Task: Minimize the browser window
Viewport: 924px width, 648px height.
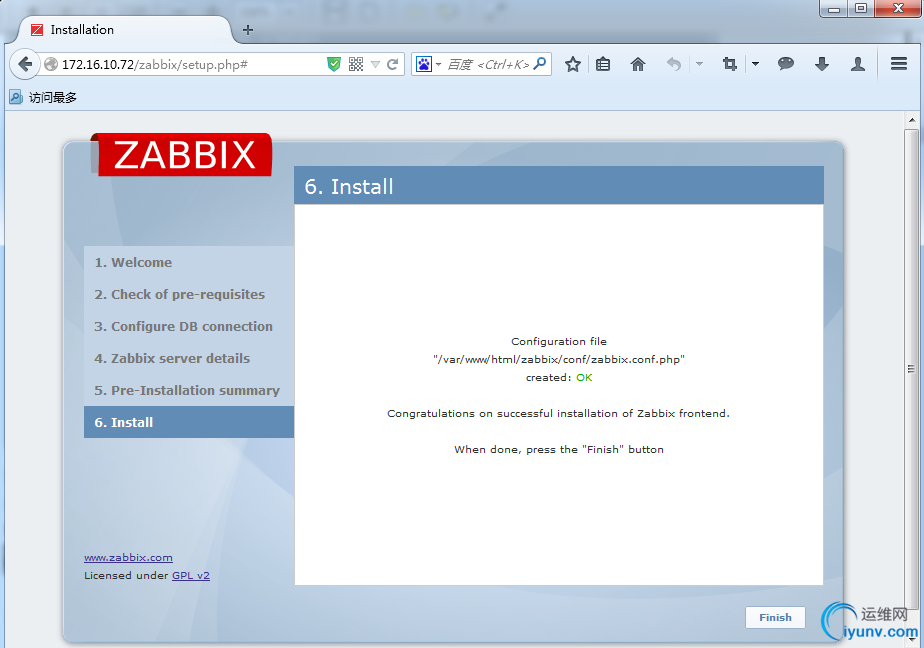Action: pyautogui.click(x=834, y=9)
